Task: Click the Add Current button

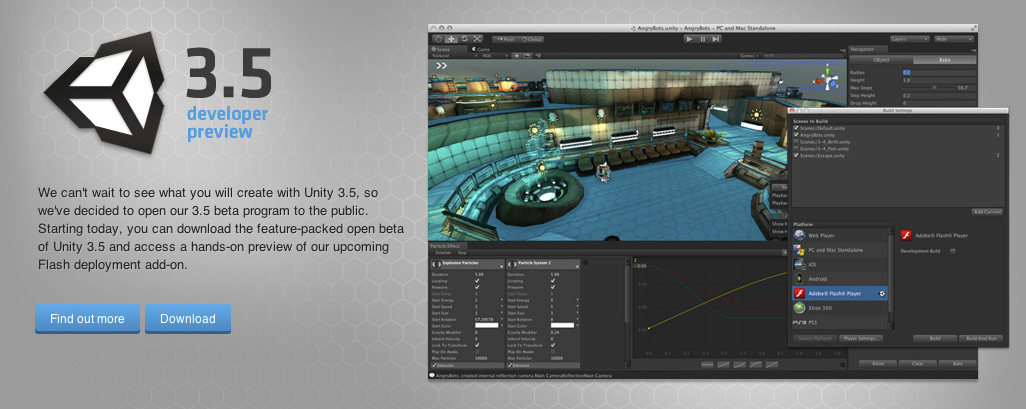Action: tap(987, 212)
